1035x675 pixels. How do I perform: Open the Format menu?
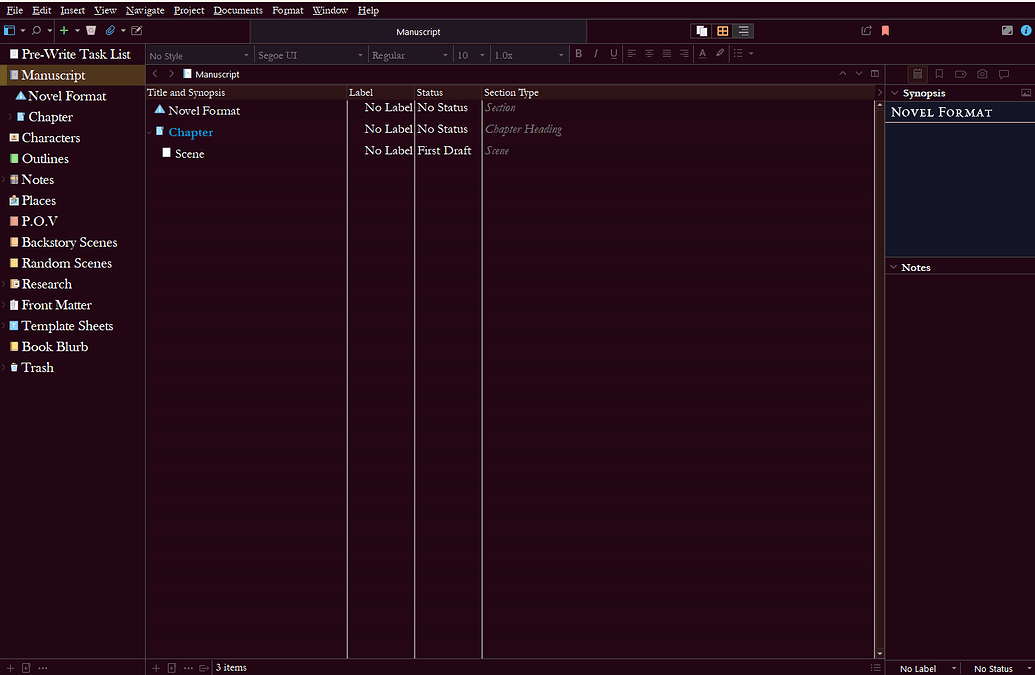pyautogui.click(x=287, y=10)
